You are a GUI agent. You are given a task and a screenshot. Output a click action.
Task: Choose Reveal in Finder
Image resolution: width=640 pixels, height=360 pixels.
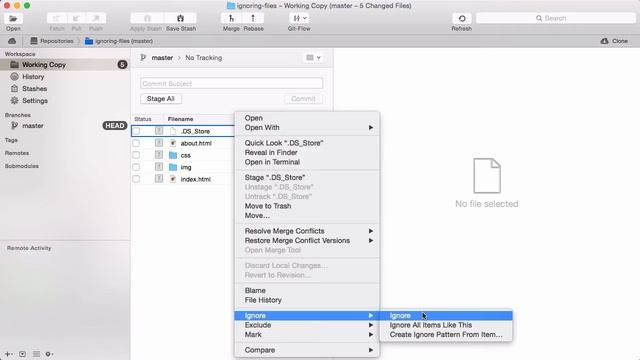[x=307, y=153]
